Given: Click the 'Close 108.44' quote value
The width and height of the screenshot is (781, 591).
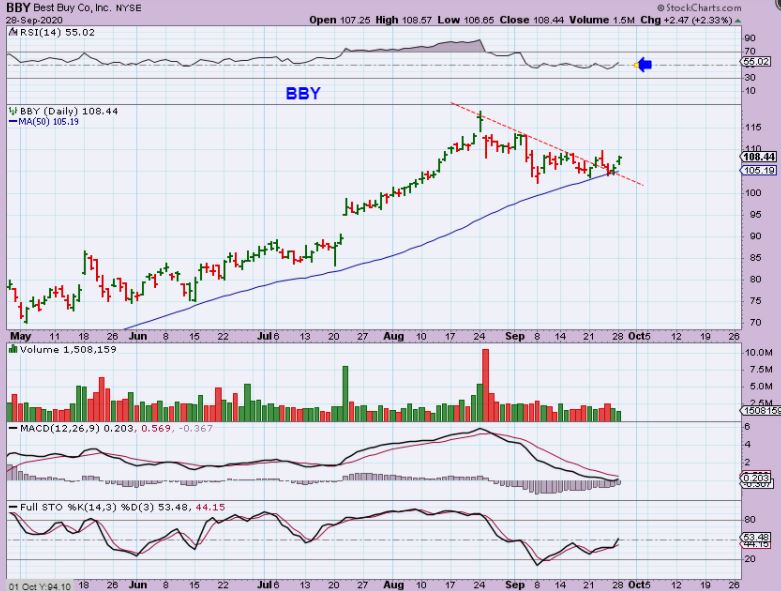Looking at the screenshot, I should 532,20.
